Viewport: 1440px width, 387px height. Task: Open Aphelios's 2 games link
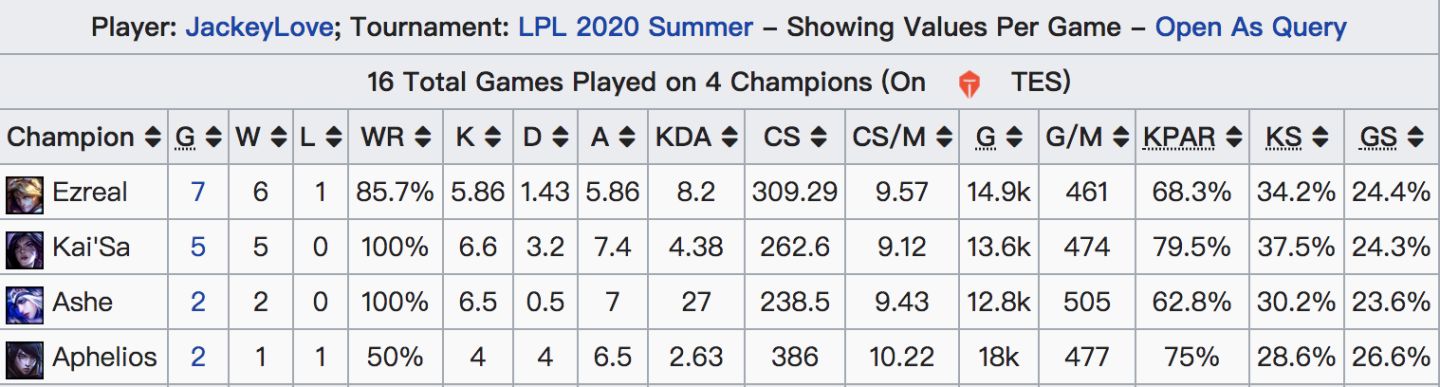click(198, 357)
